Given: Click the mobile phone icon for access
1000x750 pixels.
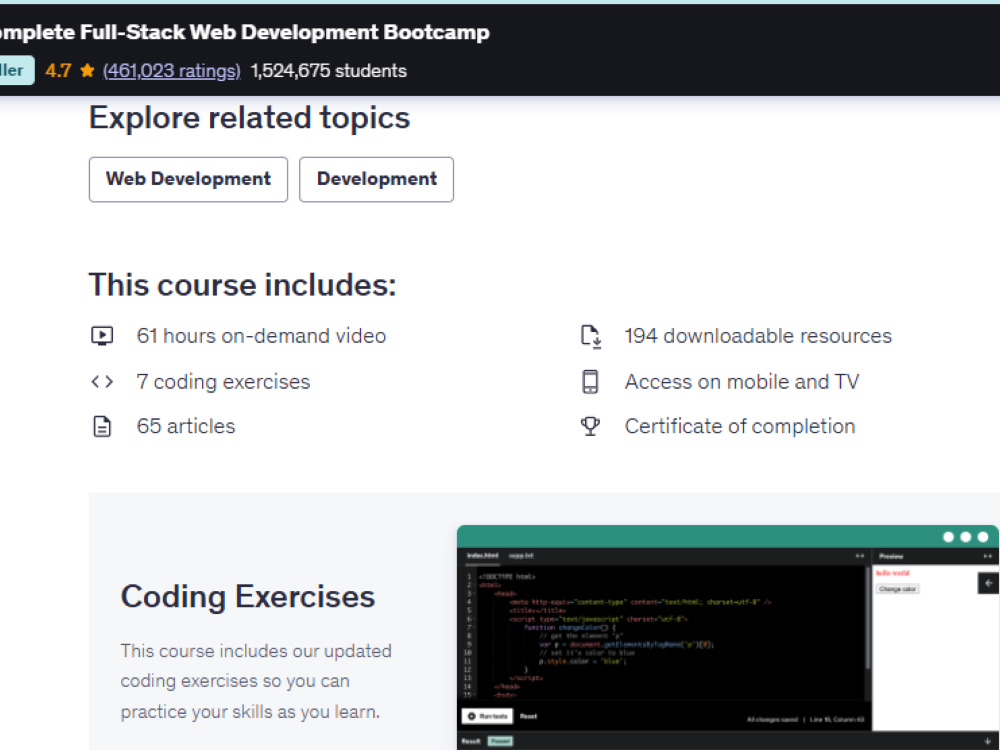Looking at the screenshot, I should click(591, 381).
